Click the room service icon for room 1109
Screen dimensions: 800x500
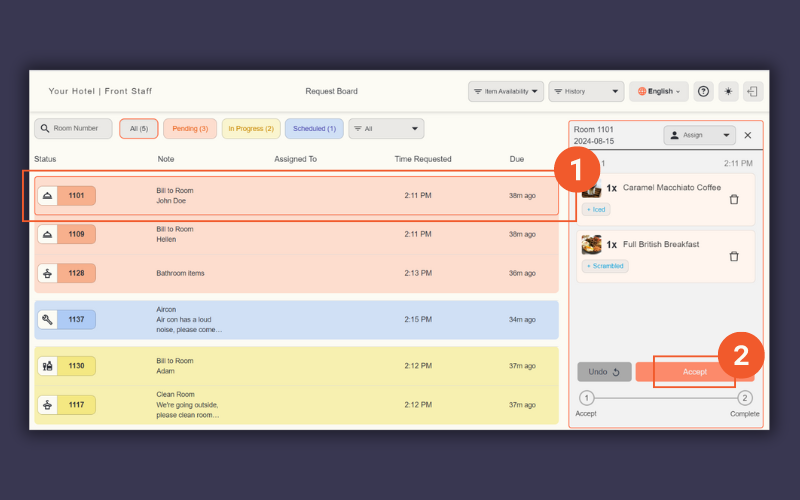[x=47, y=234]
